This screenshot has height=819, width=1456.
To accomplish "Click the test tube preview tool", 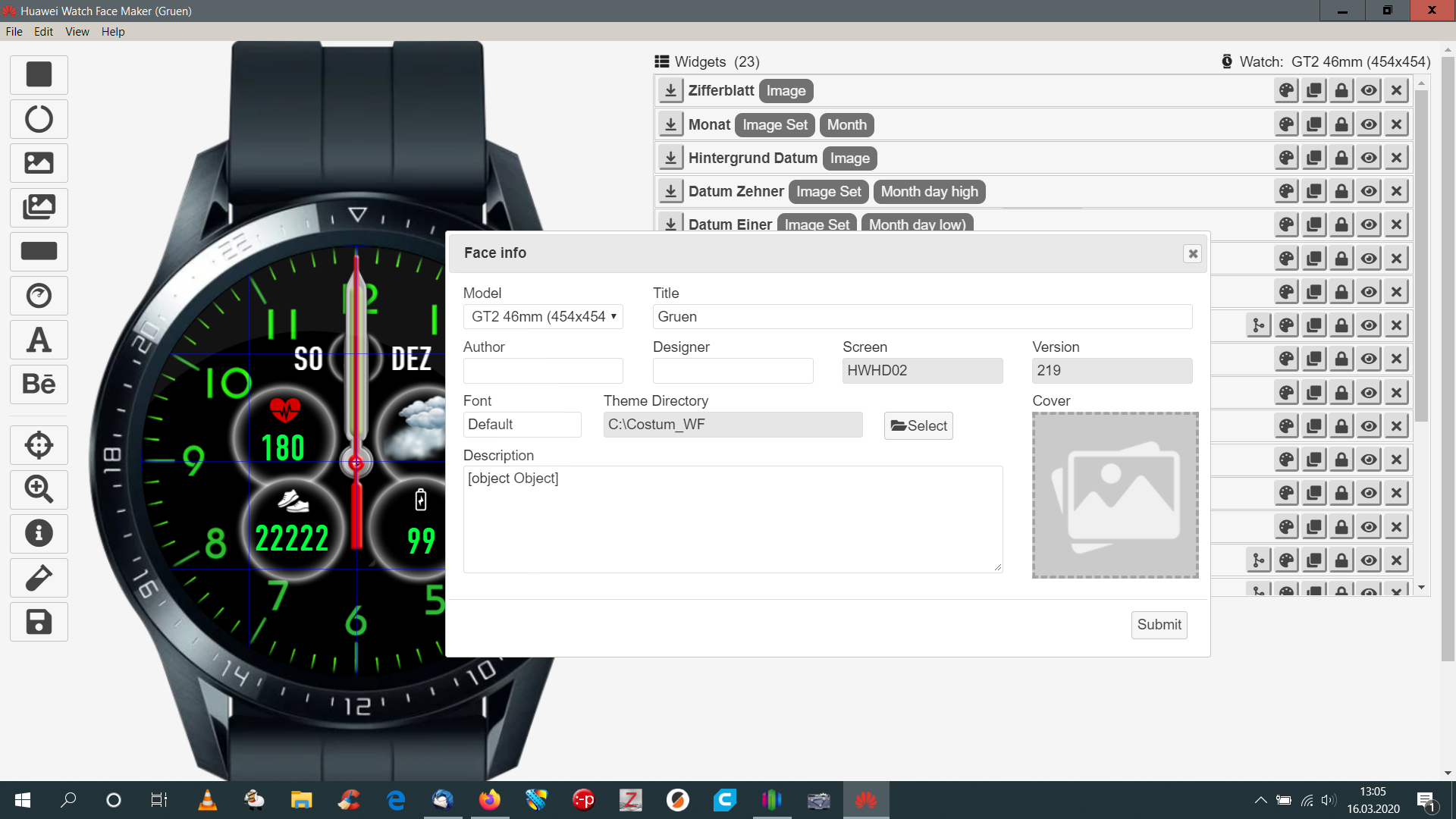I will 39,578.
